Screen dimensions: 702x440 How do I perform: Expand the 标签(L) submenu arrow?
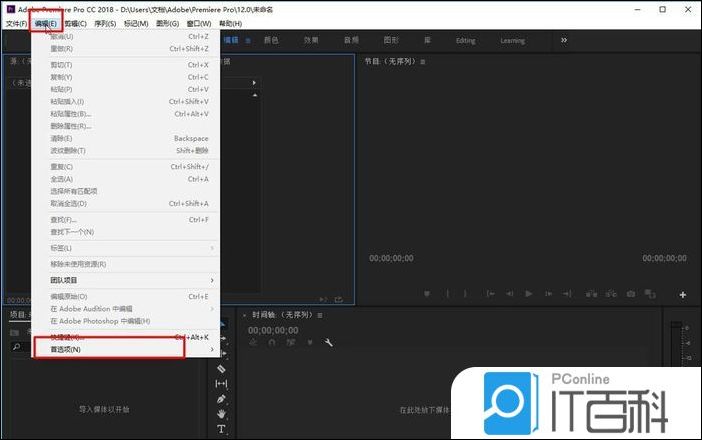(212, 248)
